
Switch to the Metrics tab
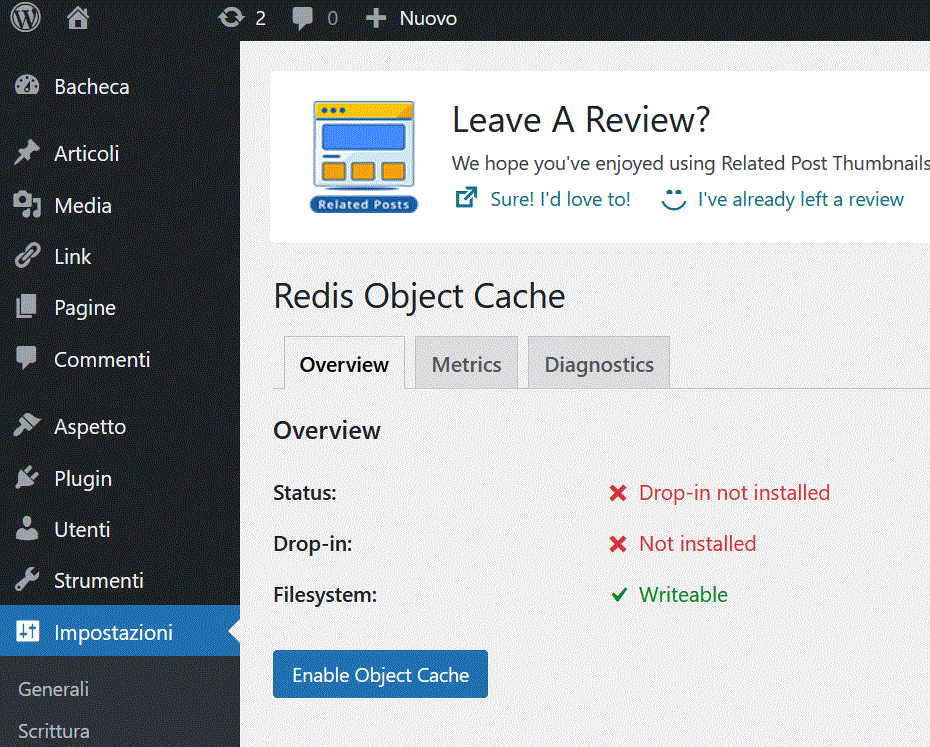pyautogui.click(x=466, y=363)
